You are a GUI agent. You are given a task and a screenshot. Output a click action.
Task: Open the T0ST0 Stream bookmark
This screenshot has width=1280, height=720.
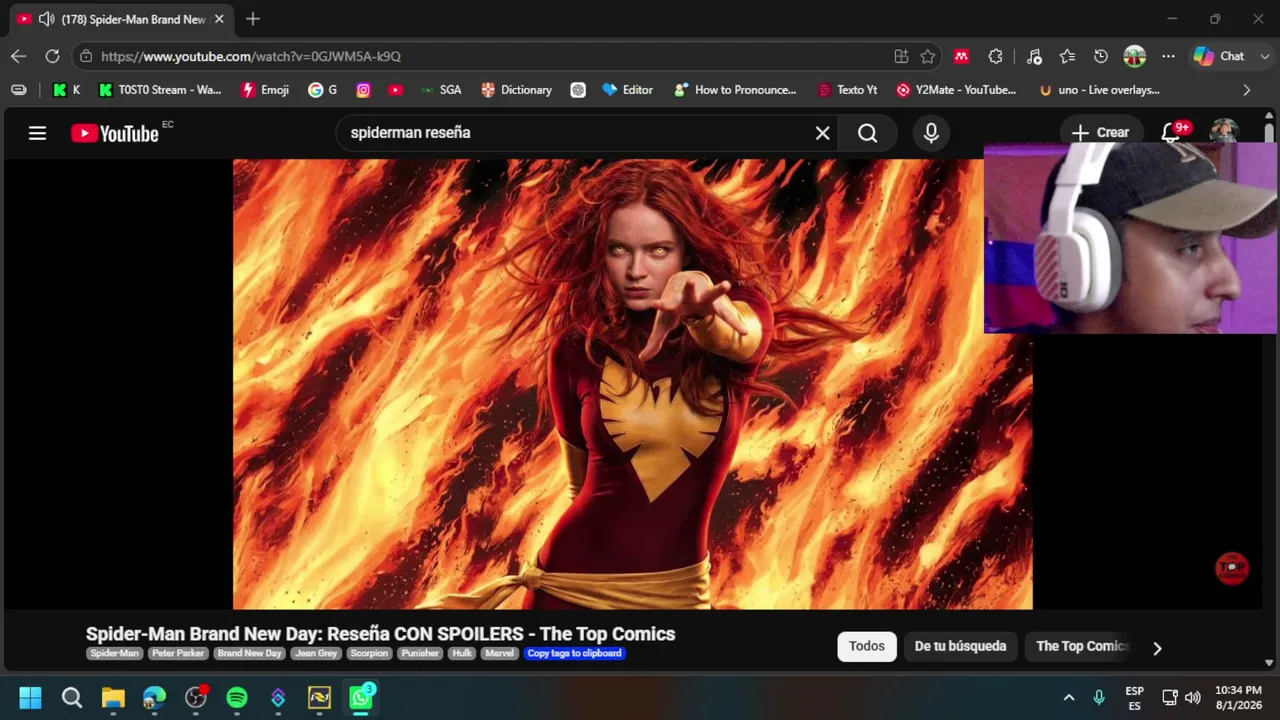160,90
